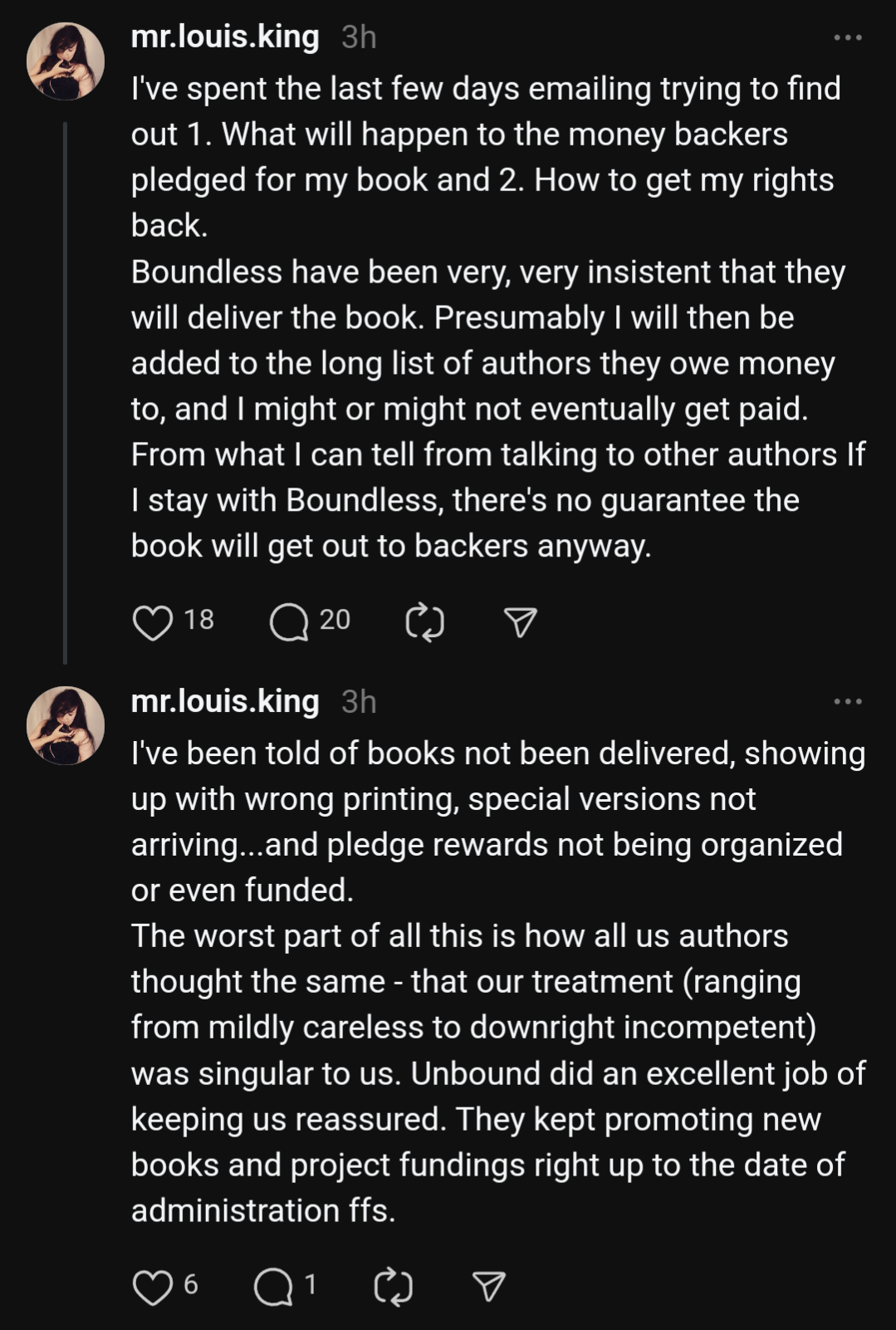Open the first post's profile picture
Viewport: 896px width, 1330px height.
pos(66,61)
